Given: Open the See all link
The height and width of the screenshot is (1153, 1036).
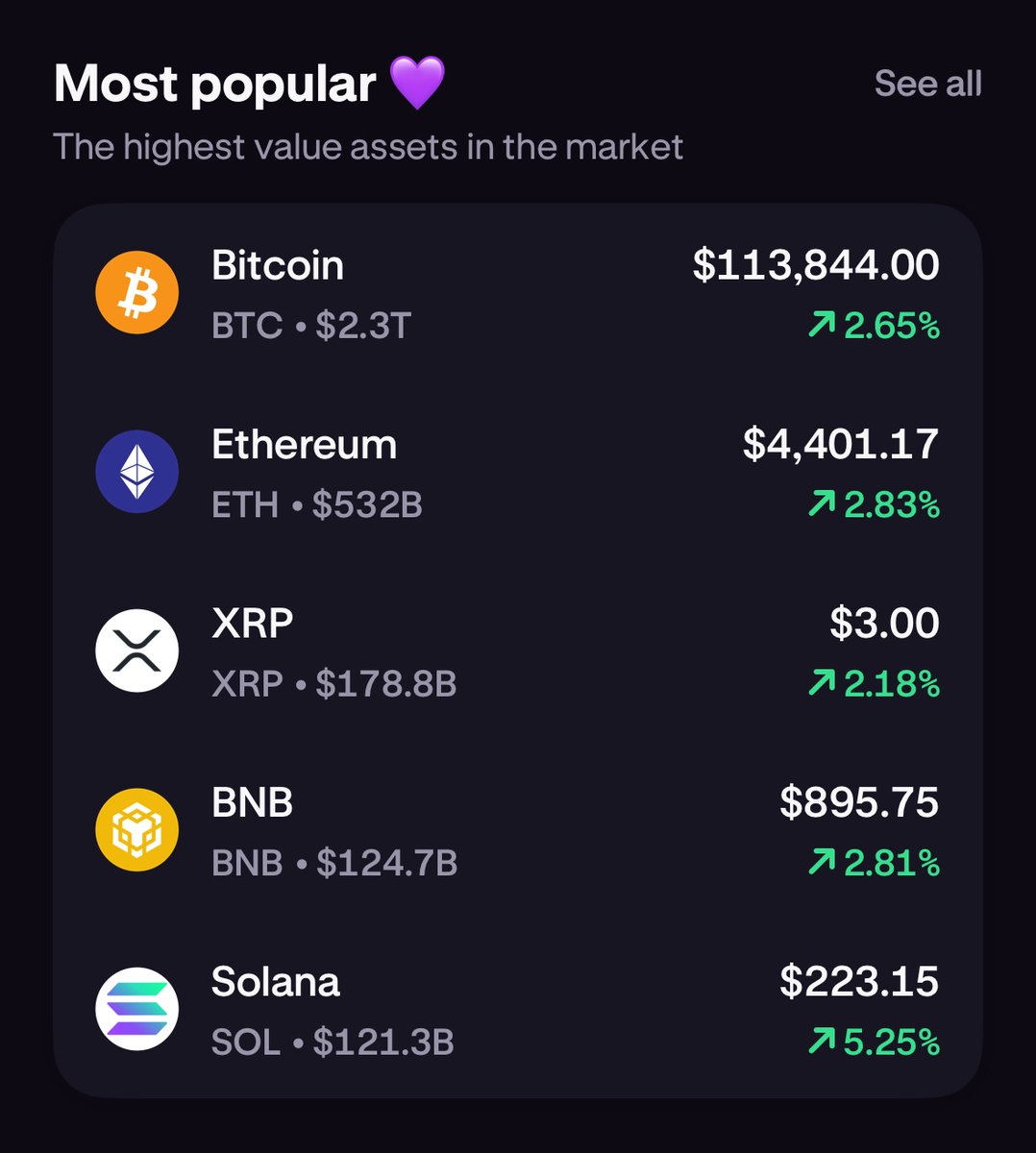Looking at the screenshot, I should [927, 84].
